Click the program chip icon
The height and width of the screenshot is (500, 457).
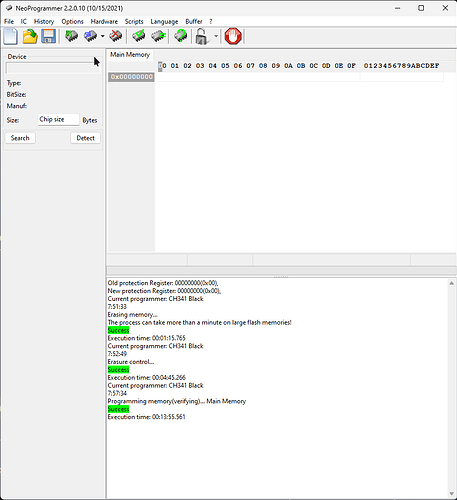pyautogui.click(x=90, y=36)
